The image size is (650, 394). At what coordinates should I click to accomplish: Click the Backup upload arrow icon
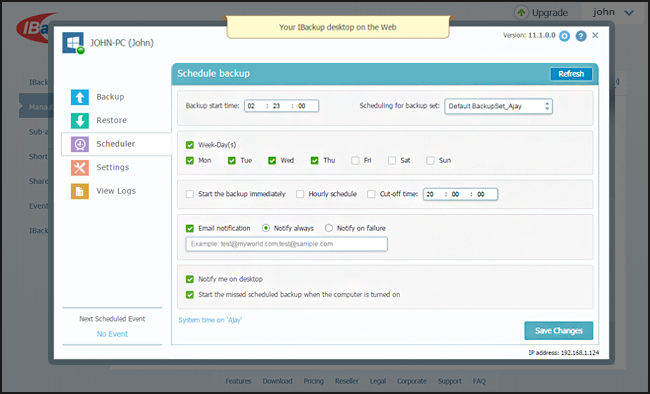click(x=80, y=97)
